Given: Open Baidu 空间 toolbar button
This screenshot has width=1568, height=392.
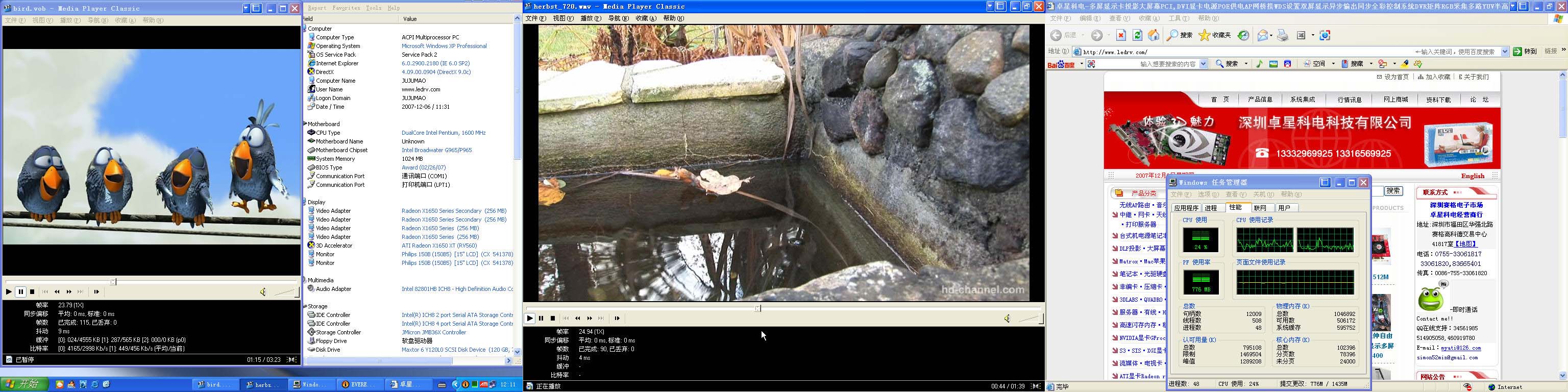Looking at the screenshot, I should tap(1314, 64).
